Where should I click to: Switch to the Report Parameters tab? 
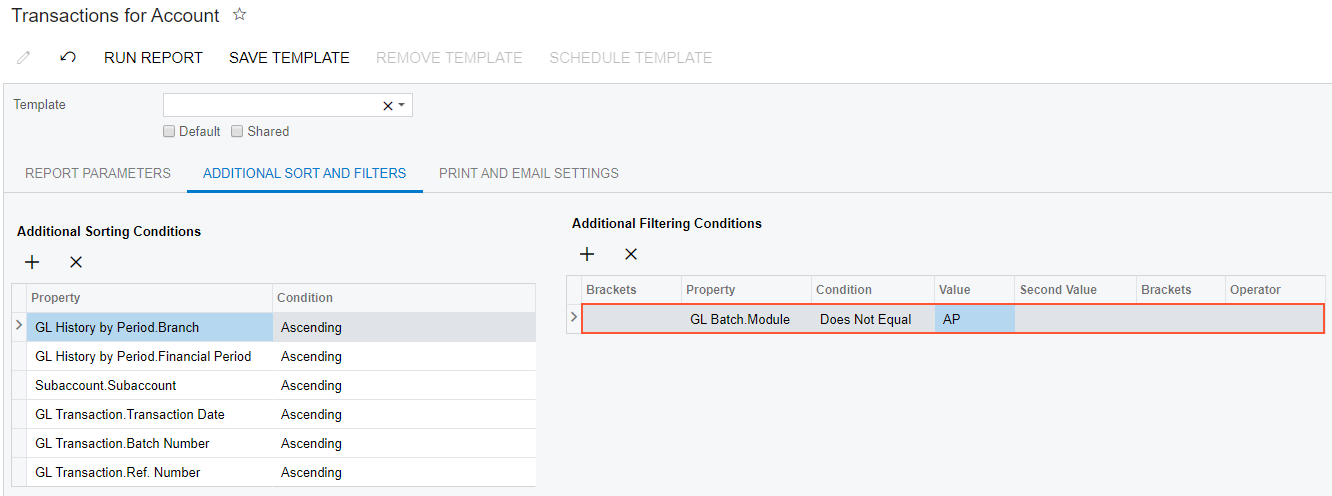(x=98, y=173)
